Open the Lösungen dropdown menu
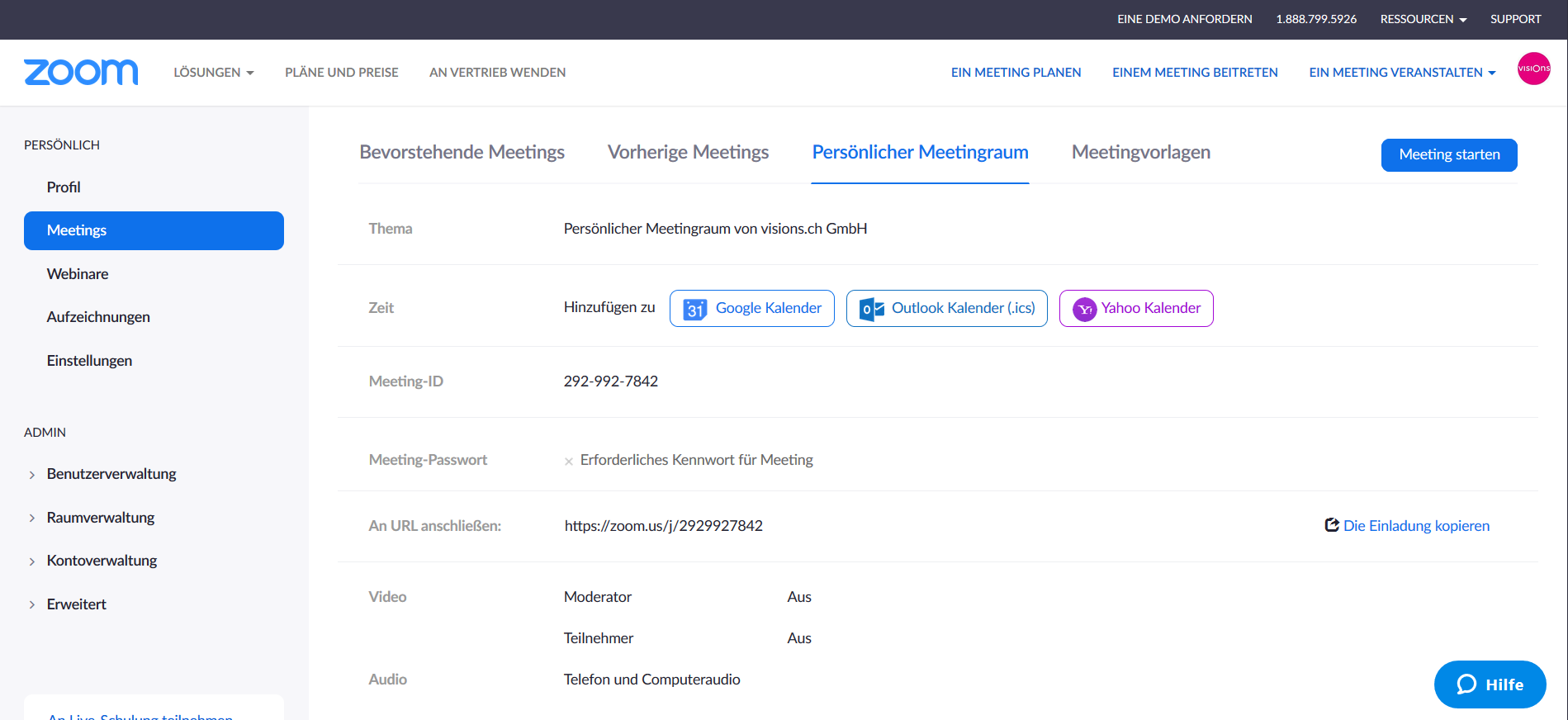The image size is (1568, 720). pos(213,73)
